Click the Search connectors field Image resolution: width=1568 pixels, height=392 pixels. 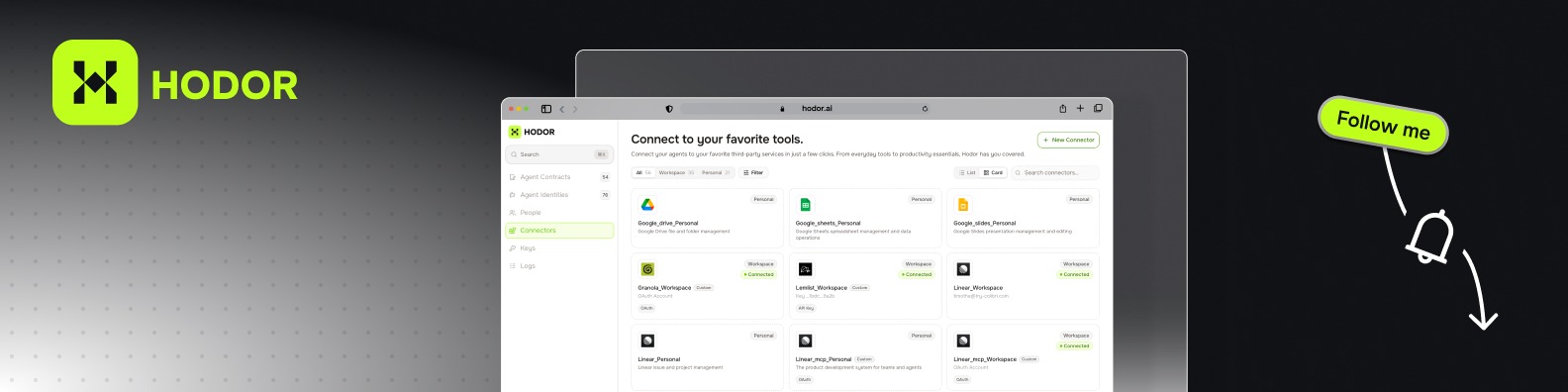point(1054,172)
